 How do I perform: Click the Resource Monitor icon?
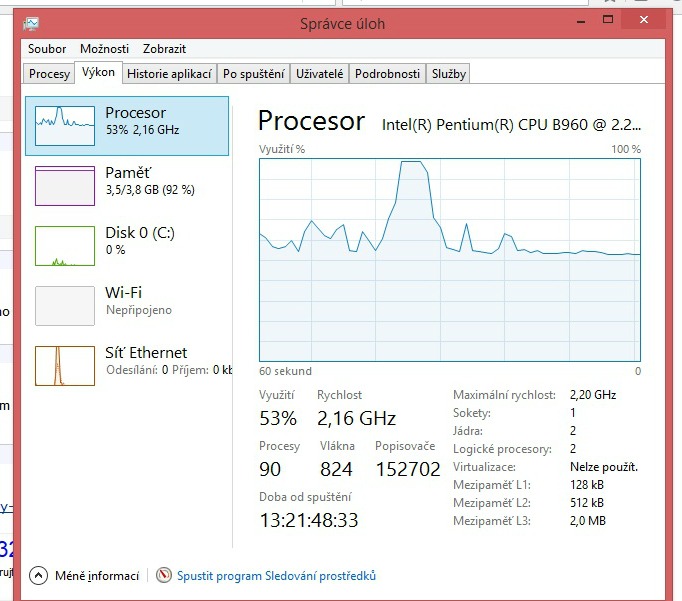coord(164,575)
